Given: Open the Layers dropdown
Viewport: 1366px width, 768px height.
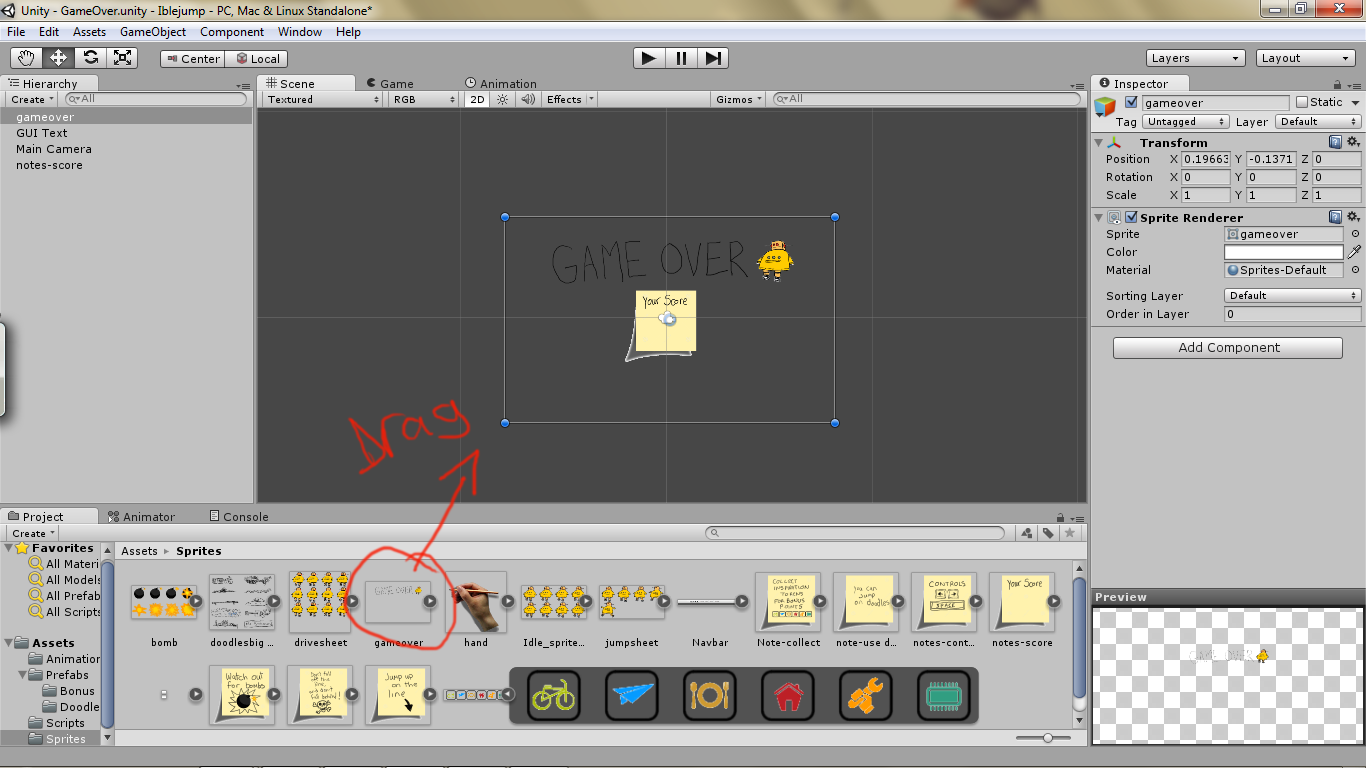Looking at the screenshot, I should [1196, 58].
